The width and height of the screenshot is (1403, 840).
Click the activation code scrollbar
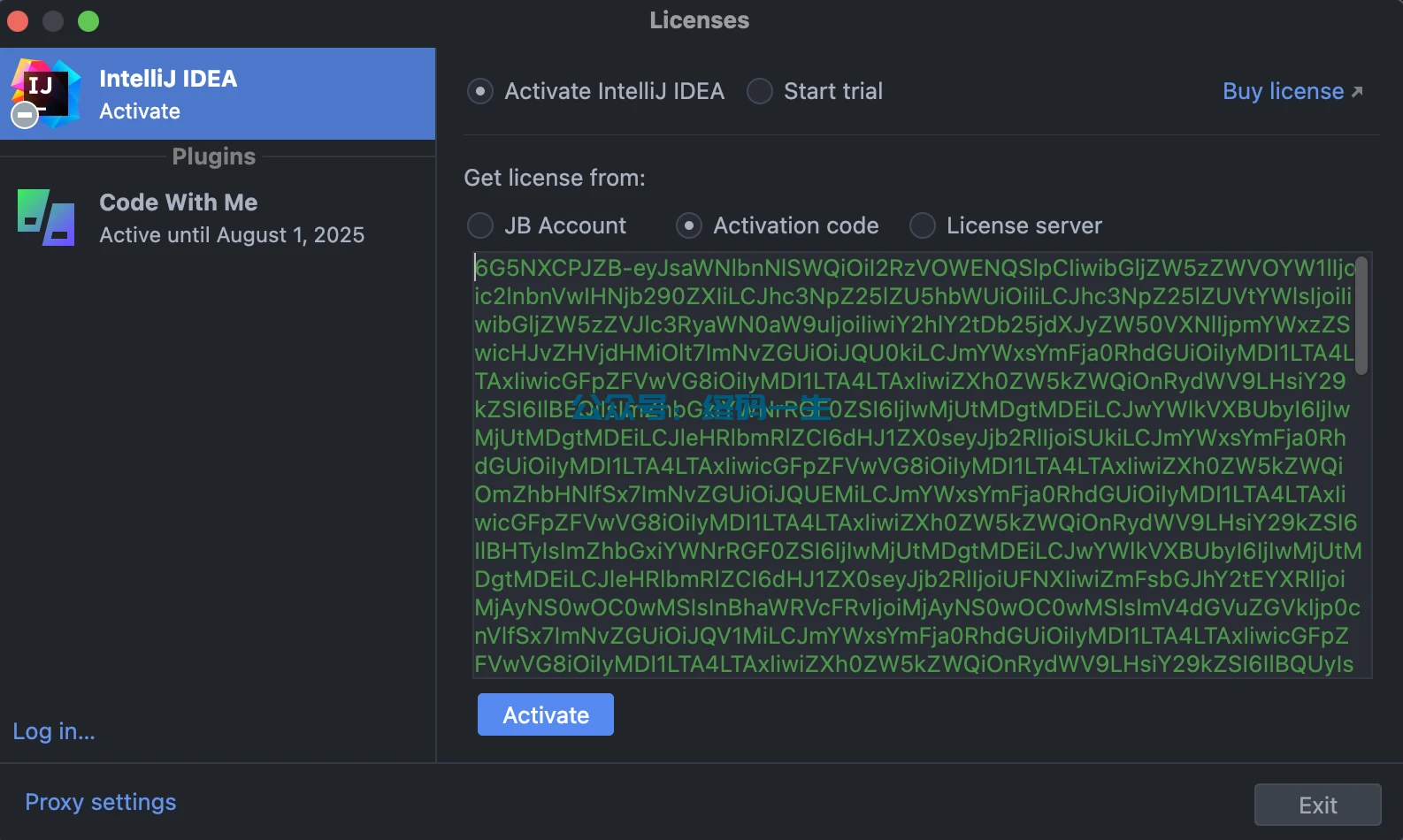(x=1361, y=316)
